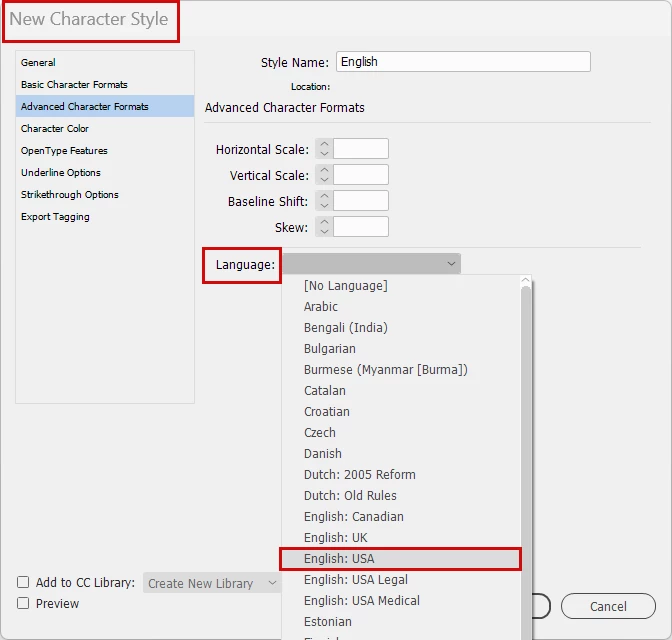Choose Croatian from the language list

pos(401,412)
